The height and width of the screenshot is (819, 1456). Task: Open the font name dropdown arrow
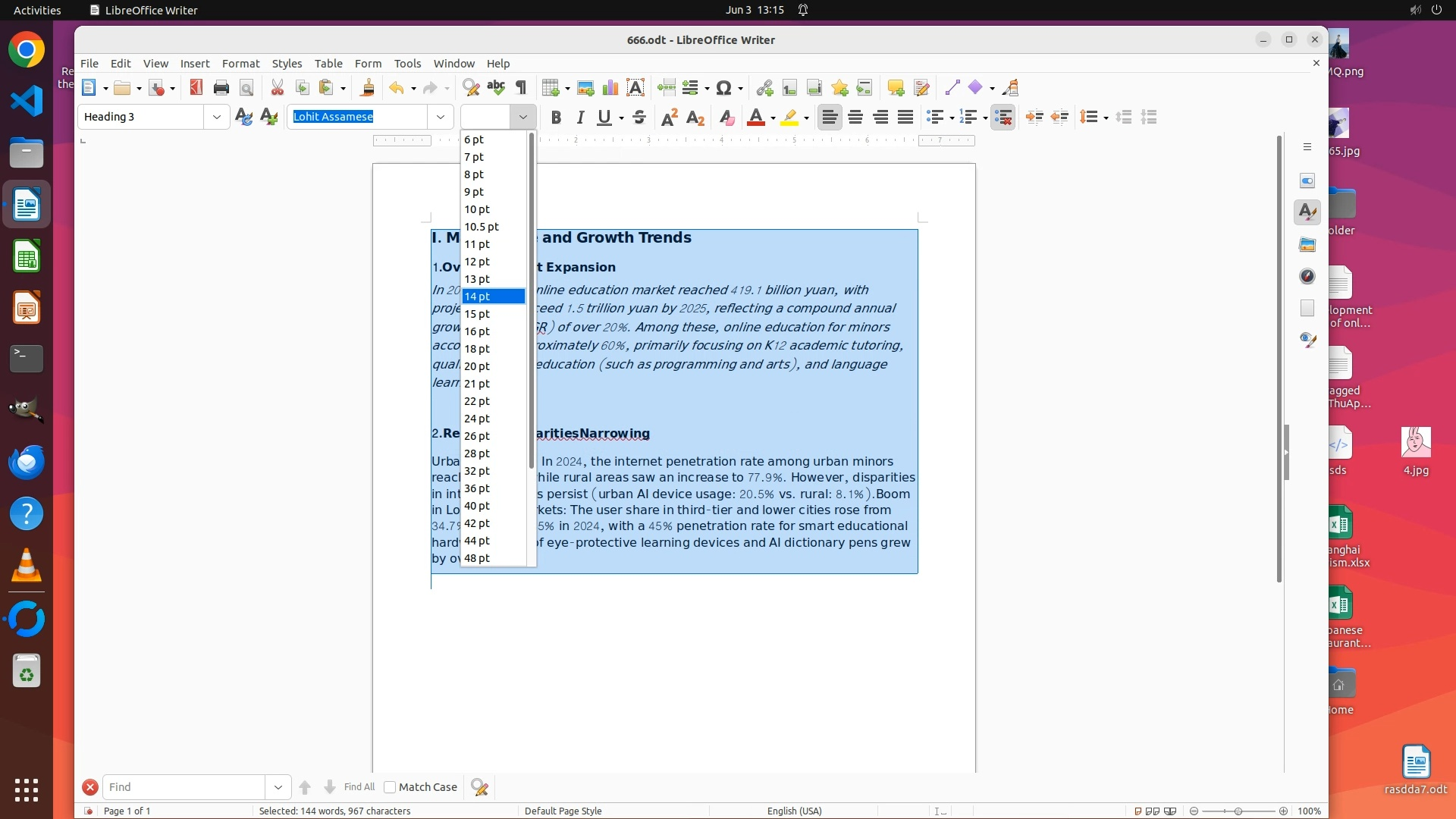click(441, 117)
